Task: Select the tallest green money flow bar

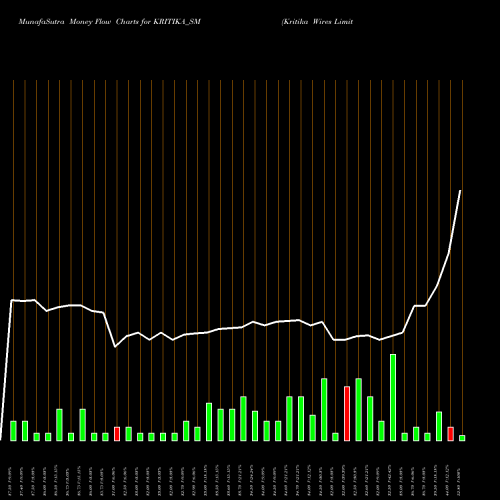Action: (393, 397)
